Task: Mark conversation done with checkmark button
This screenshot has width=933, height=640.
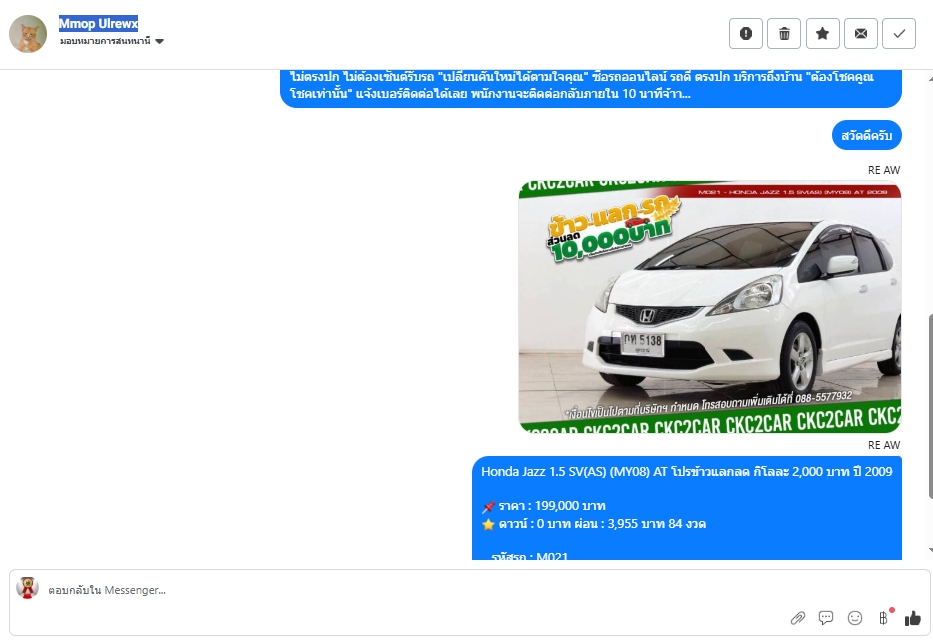Action: 898,34
